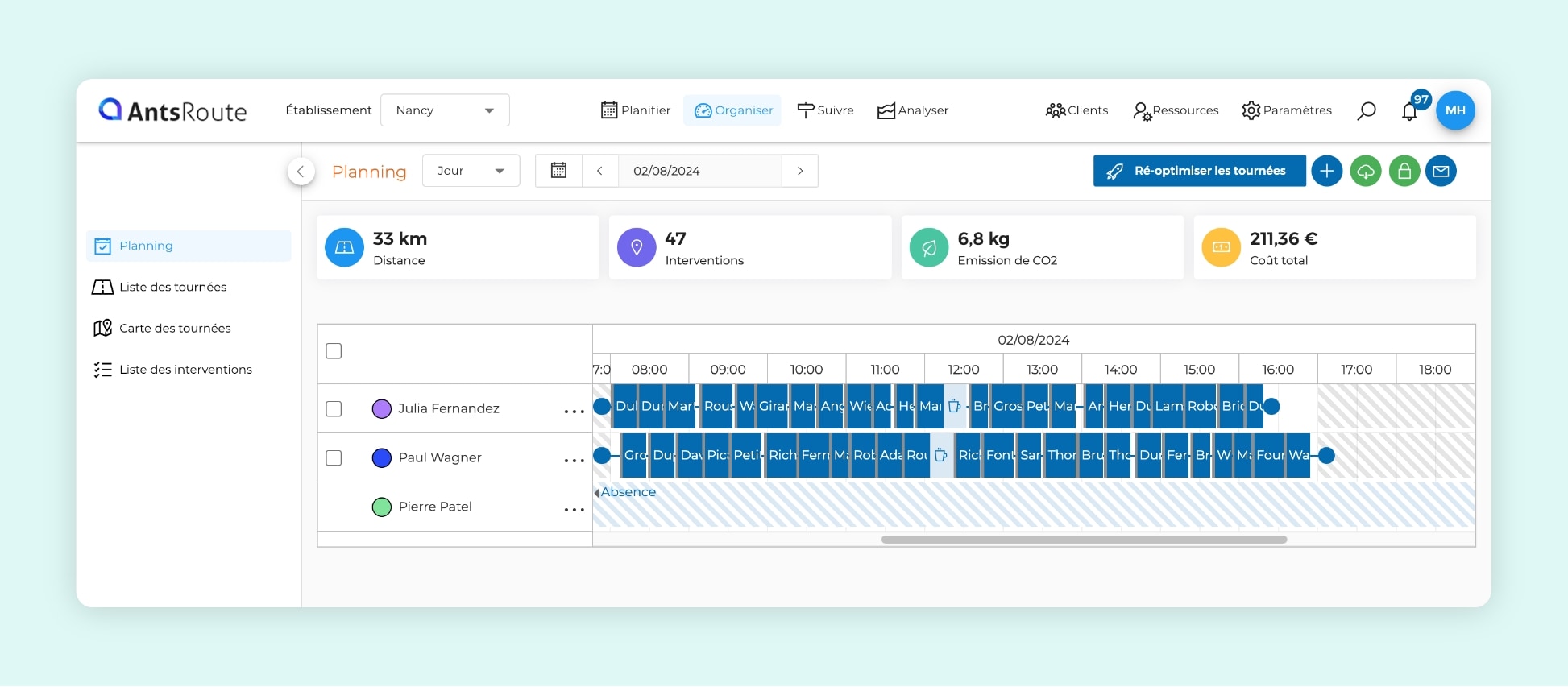Open the MH user profile avatar
The height and width of the screenshot is (687, 1568).
click(x=1455, y=110)
